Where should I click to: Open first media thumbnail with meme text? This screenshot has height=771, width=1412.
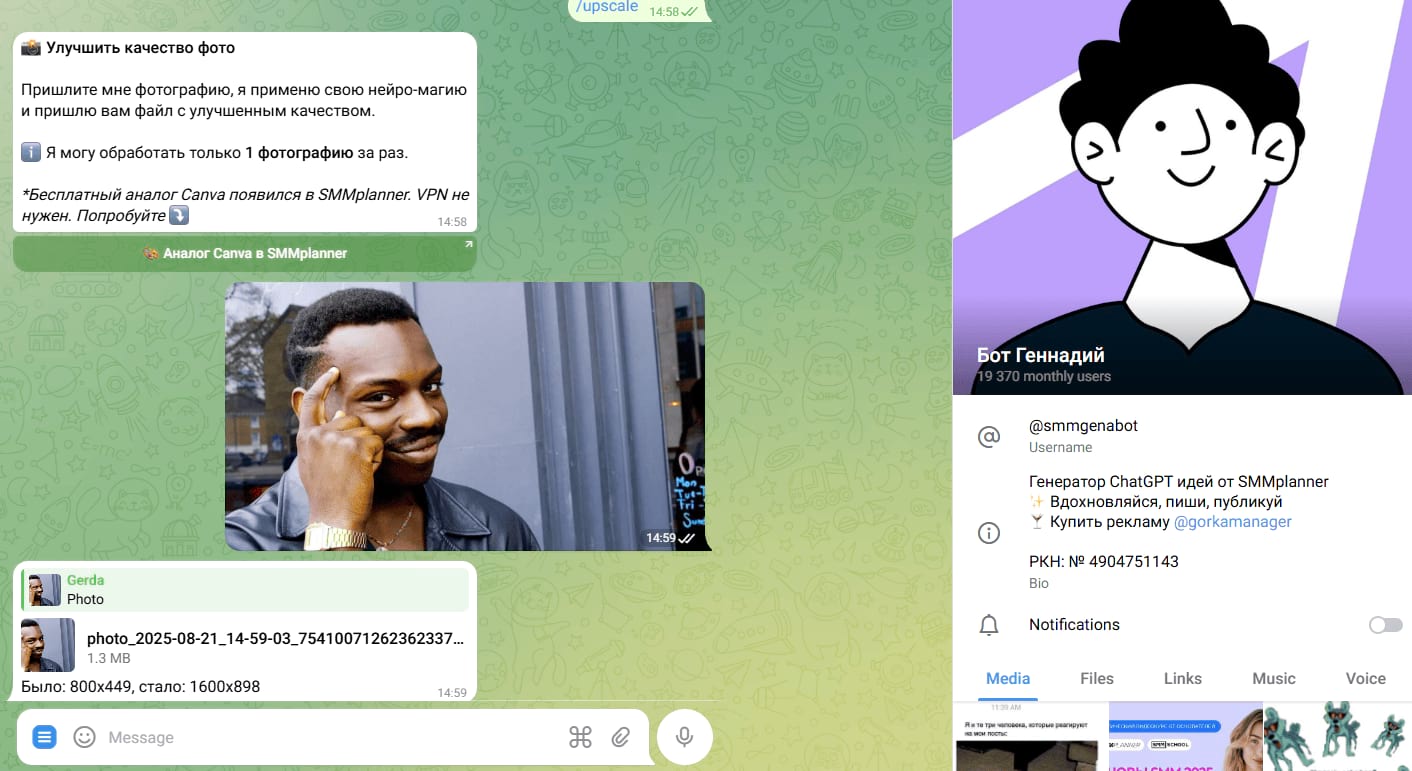[1031, 736]
